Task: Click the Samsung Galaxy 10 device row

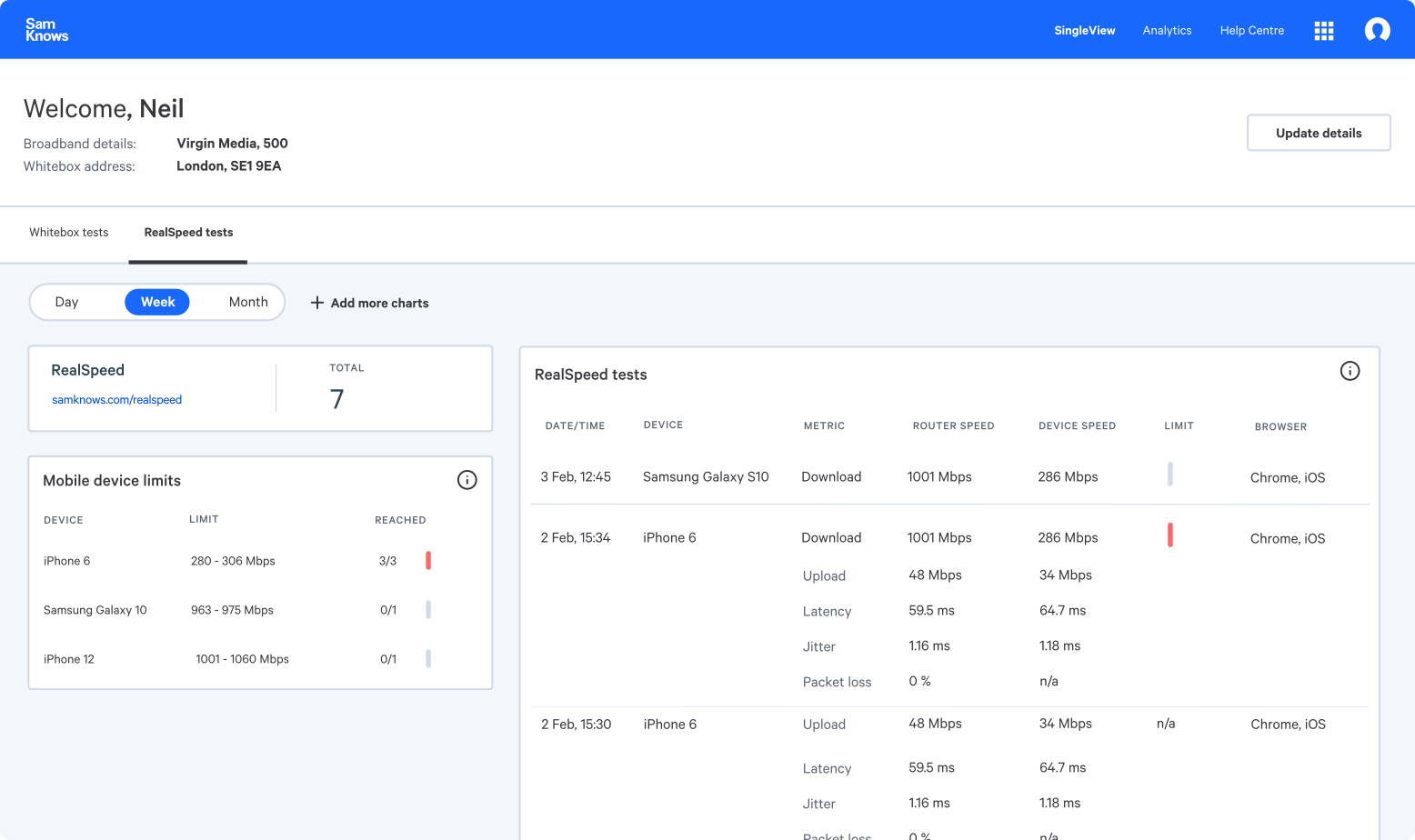Action: click(260, 610)
